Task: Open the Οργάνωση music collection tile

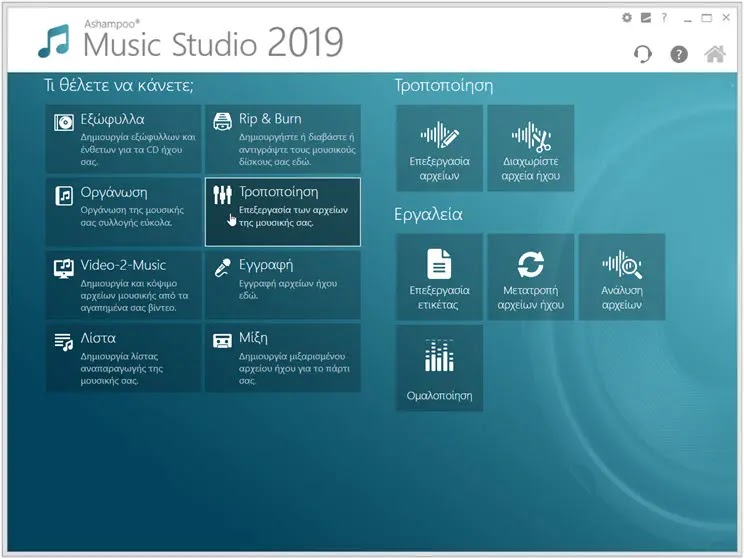Action: coord(123,212)
